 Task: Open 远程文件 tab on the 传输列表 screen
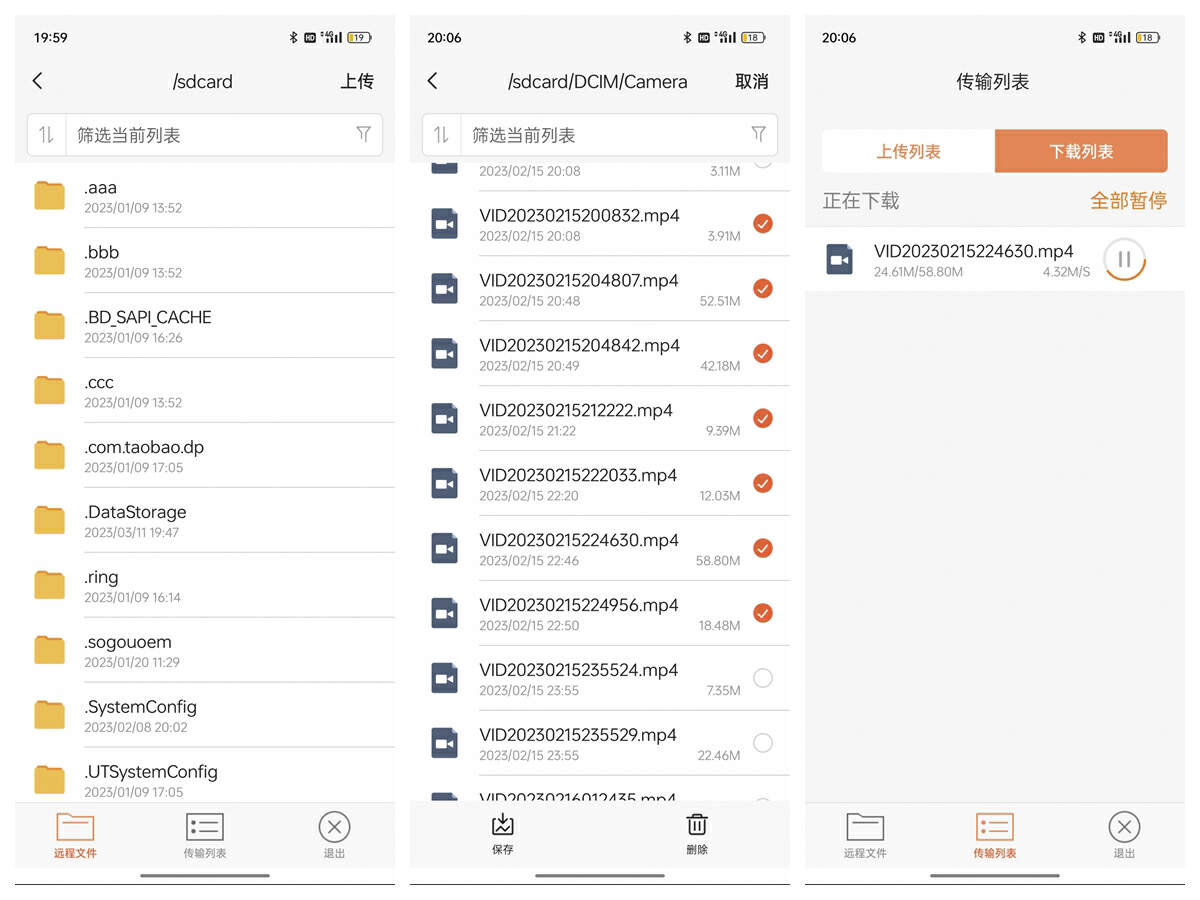pos(865,836)
